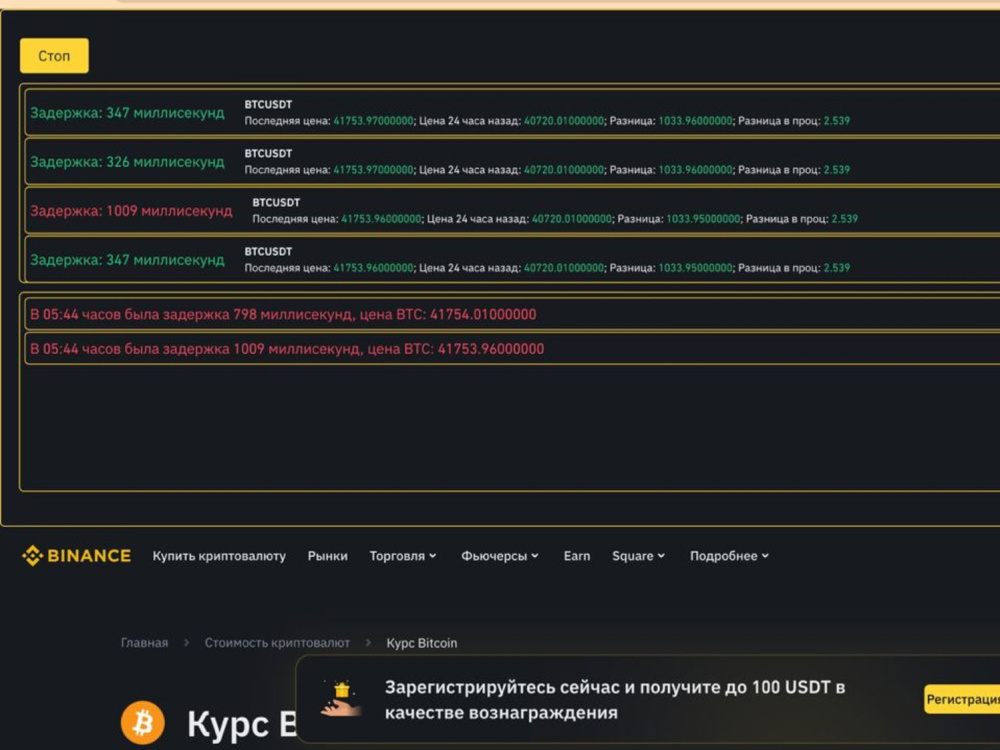The width and height of the screenshot is (1000, 750).
Task: Expand the Square dropdown
Action: [x=638, y=556]
